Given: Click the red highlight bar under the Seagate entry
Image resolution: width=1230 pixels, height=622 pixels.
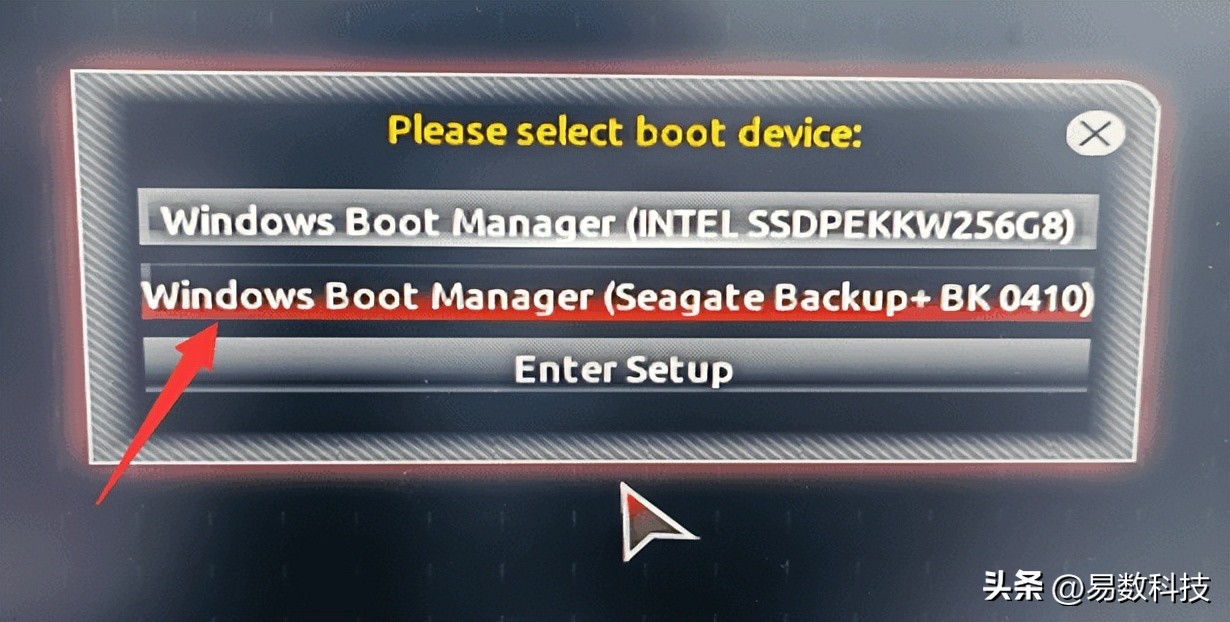Looking at the screenshot, I should (x=618, y=316).
